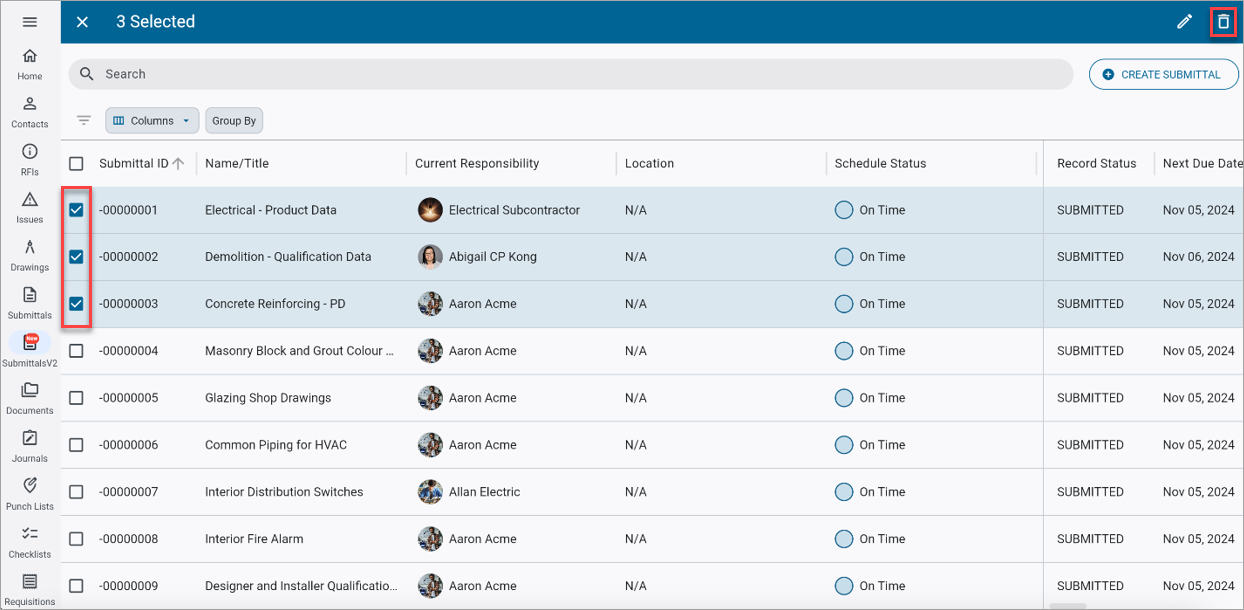1244x610 pixels.
Task: Click Electrical Subcontractor avatar
Action: point(430,210)
